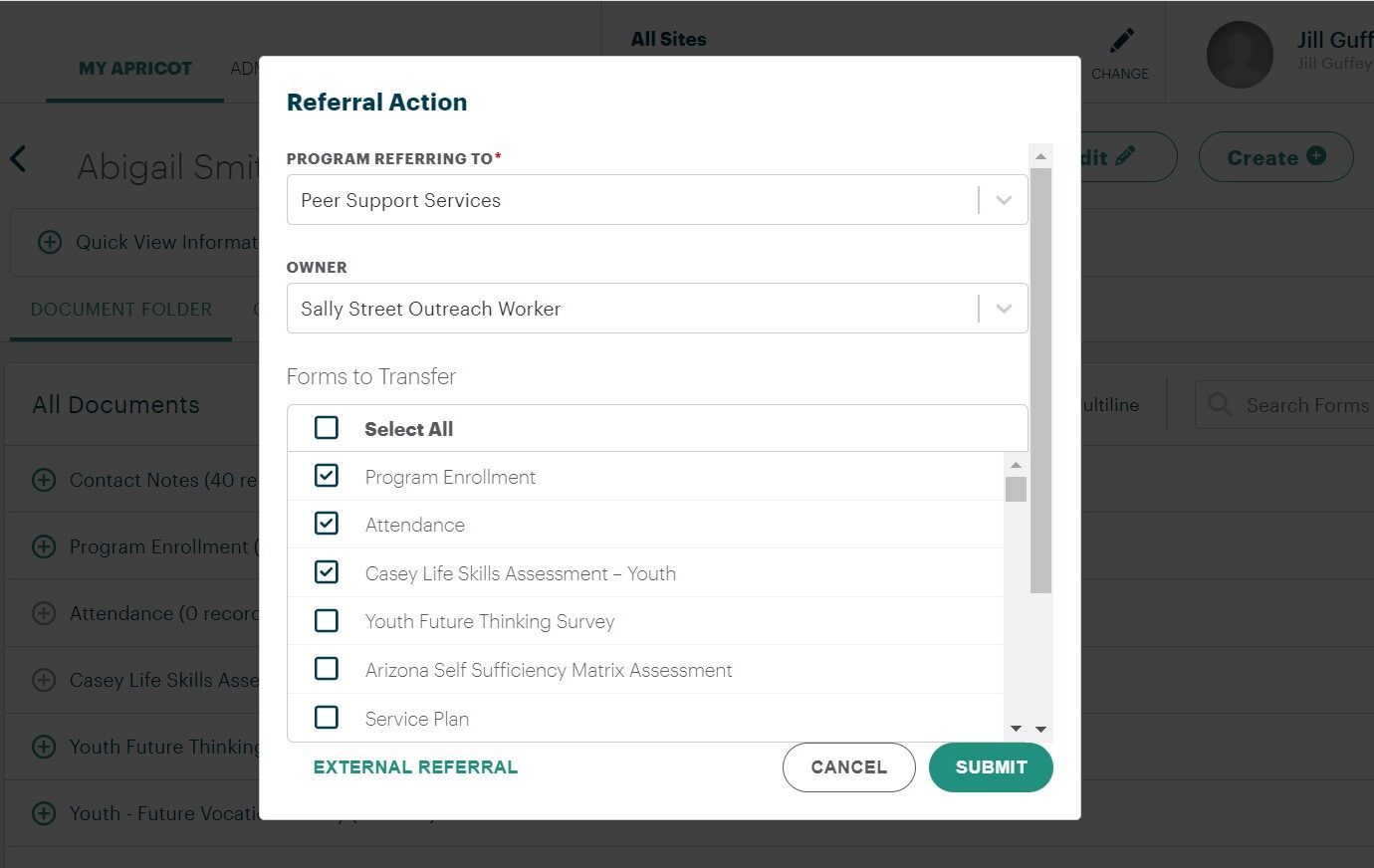Tick the Service Plan checkbox

point(327,718)
